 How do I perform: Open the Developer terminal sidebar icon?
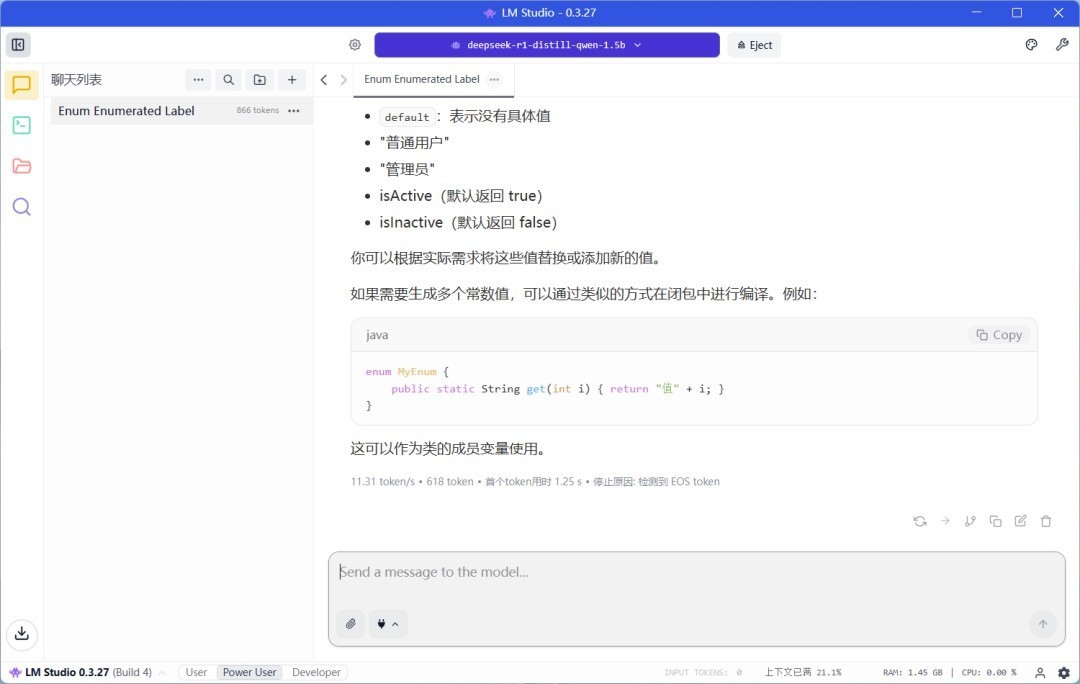click(x=21, y=125)
